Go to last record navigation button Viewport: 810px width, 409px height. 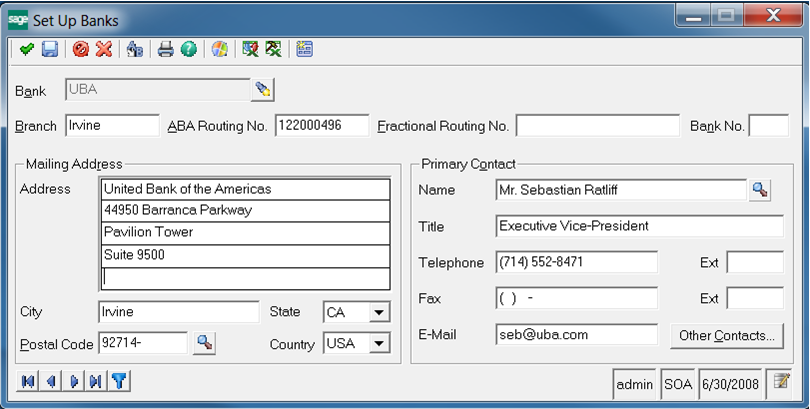coord(95,381)
